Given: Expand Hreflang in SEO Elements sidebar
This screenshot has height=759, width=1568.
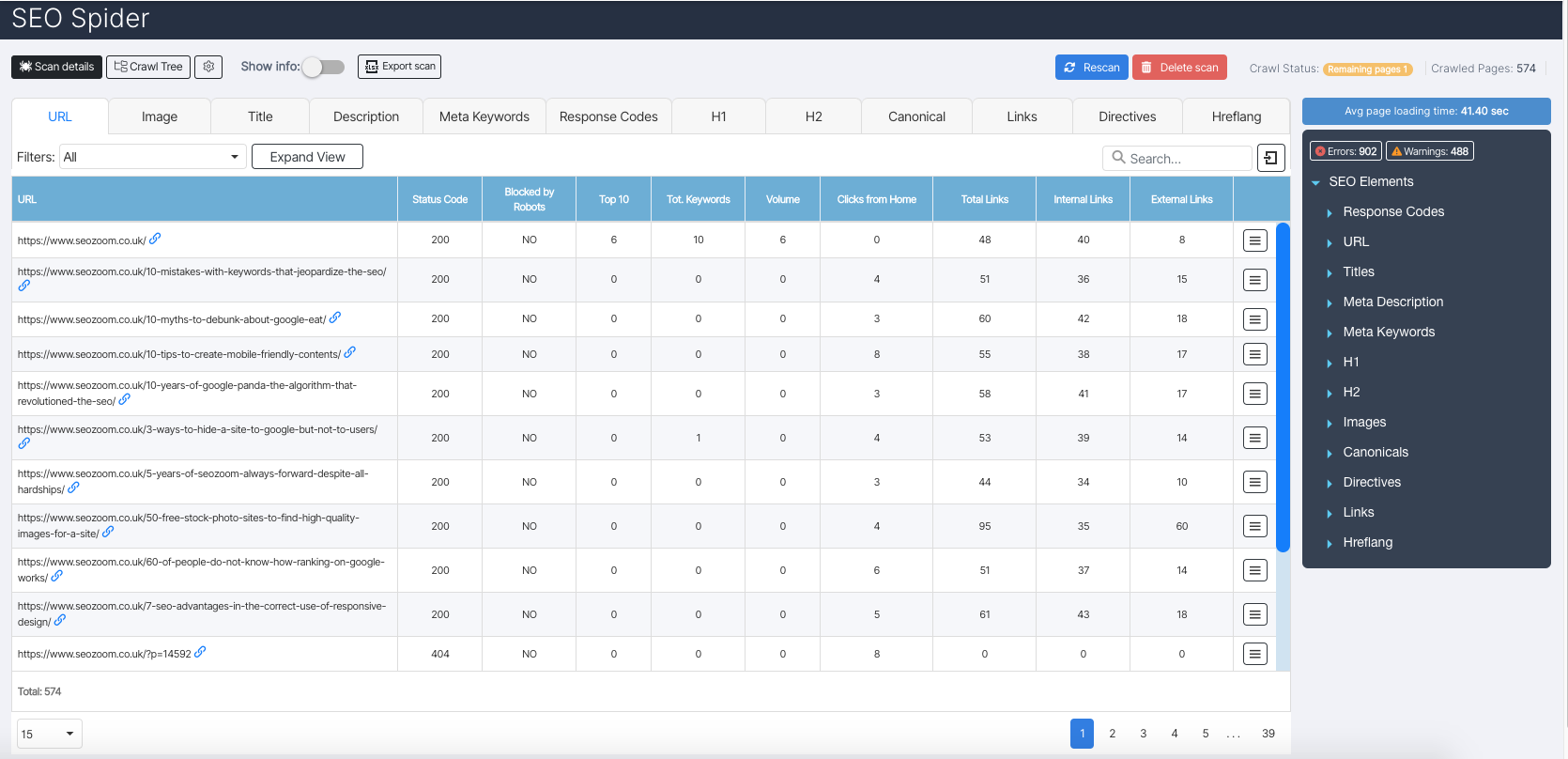Looking at the screenshot, I should click(1330, 544).
